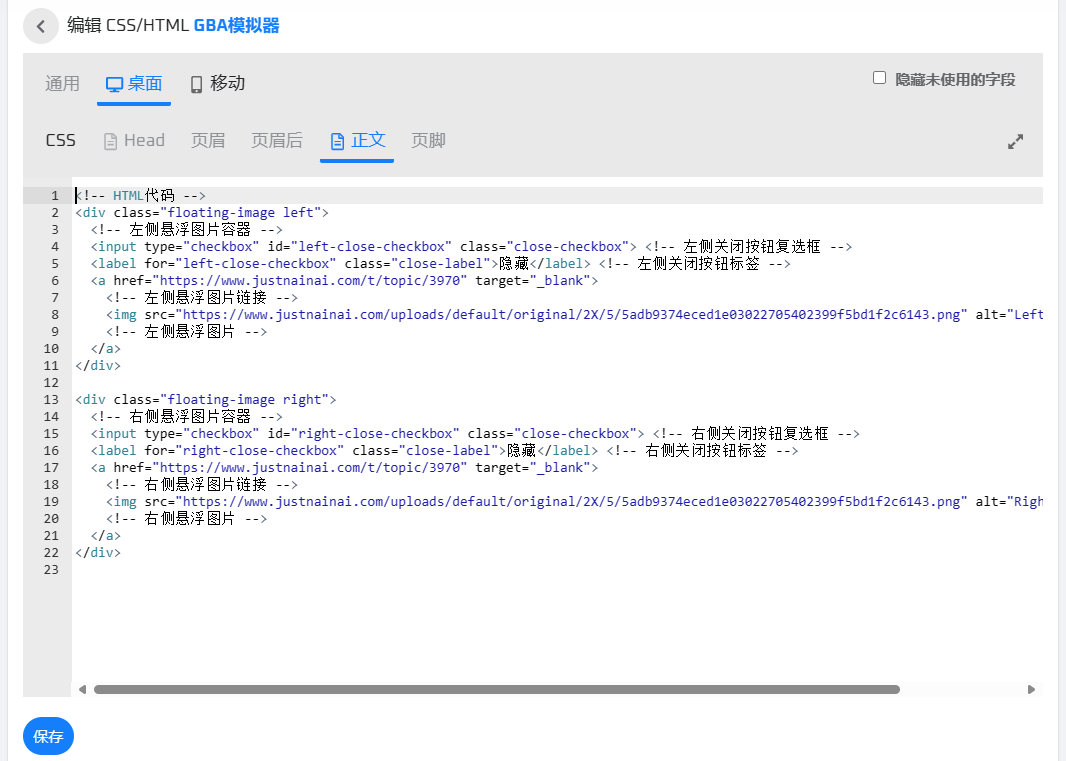Open the 页脚 (Footer) section tab

[428, 141]
